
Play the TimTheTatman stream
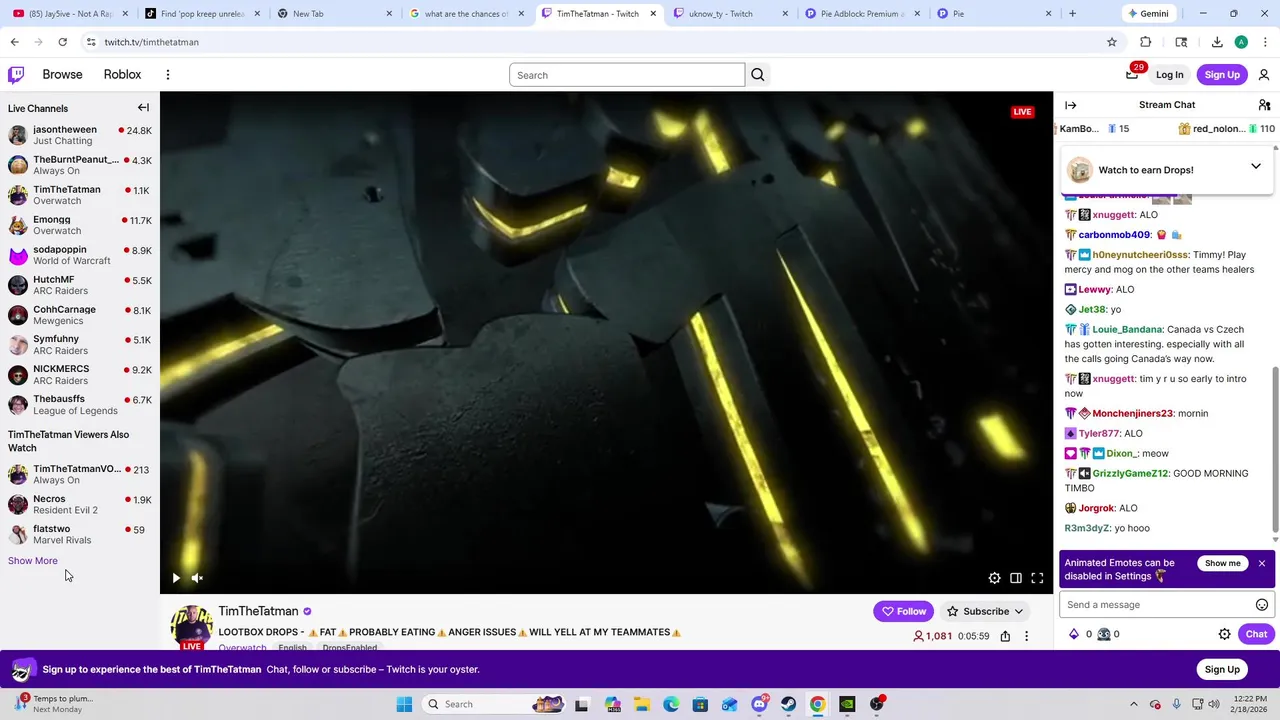click(176, 578)
